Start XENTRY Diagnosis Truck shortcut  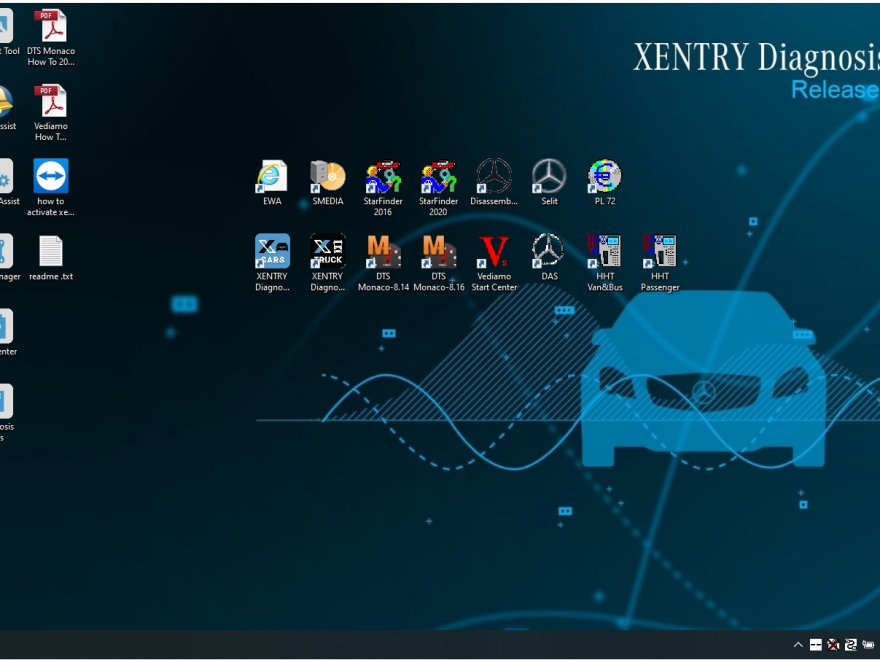pos(328,263)
